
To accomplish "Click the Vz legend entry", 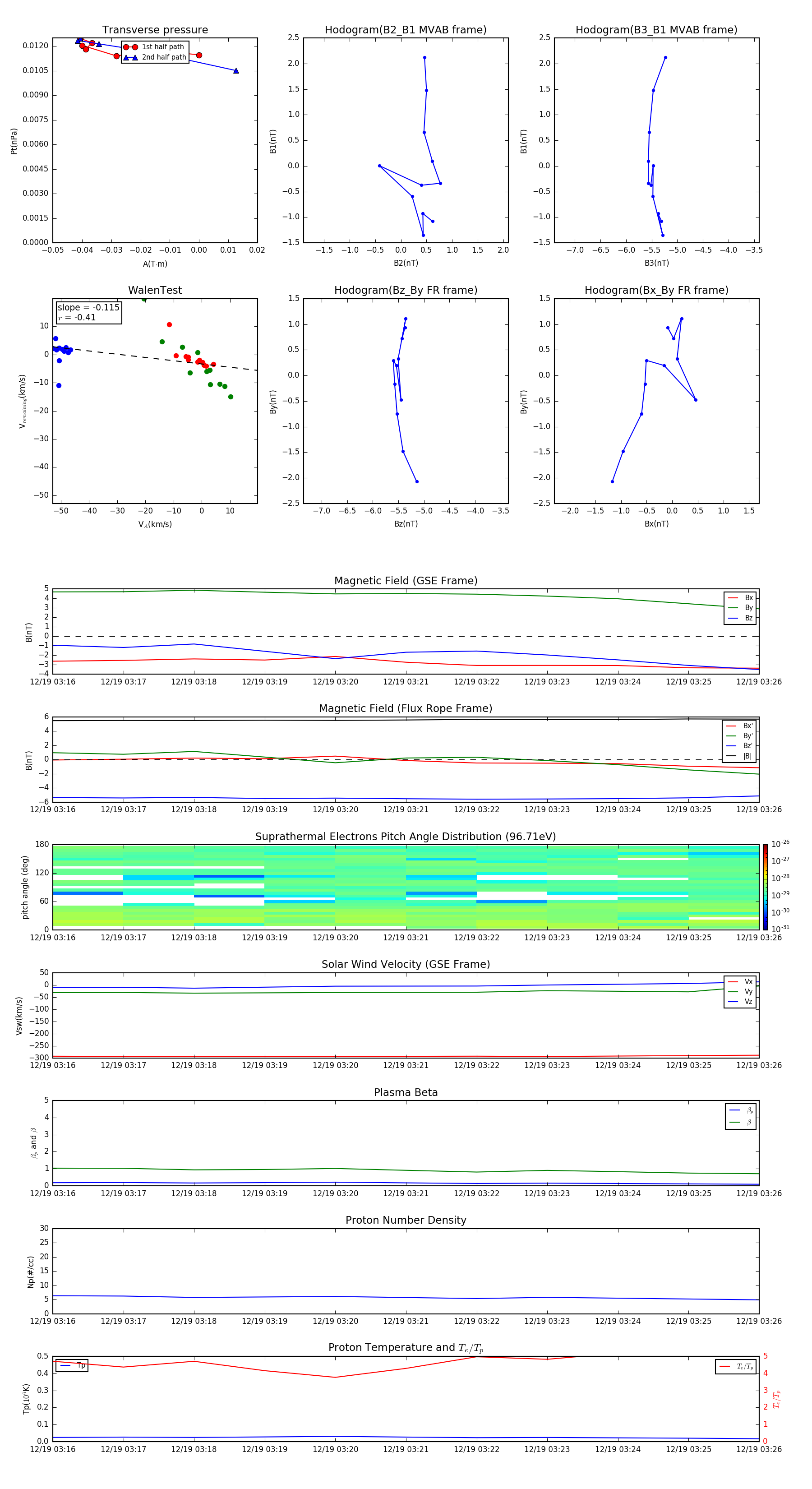I will coord(740,1002).
